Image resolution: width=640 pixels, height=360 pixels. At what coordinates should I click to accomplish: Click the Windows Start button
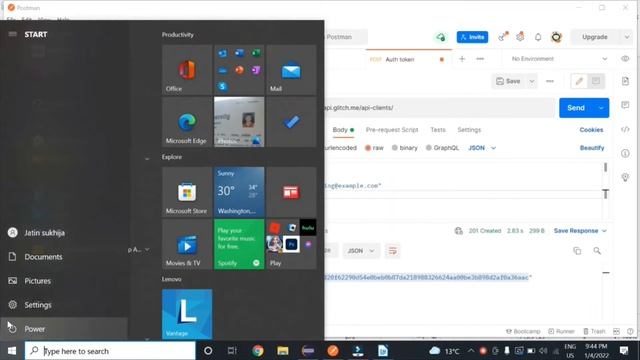pyautogui.click(x=12, y=351)
